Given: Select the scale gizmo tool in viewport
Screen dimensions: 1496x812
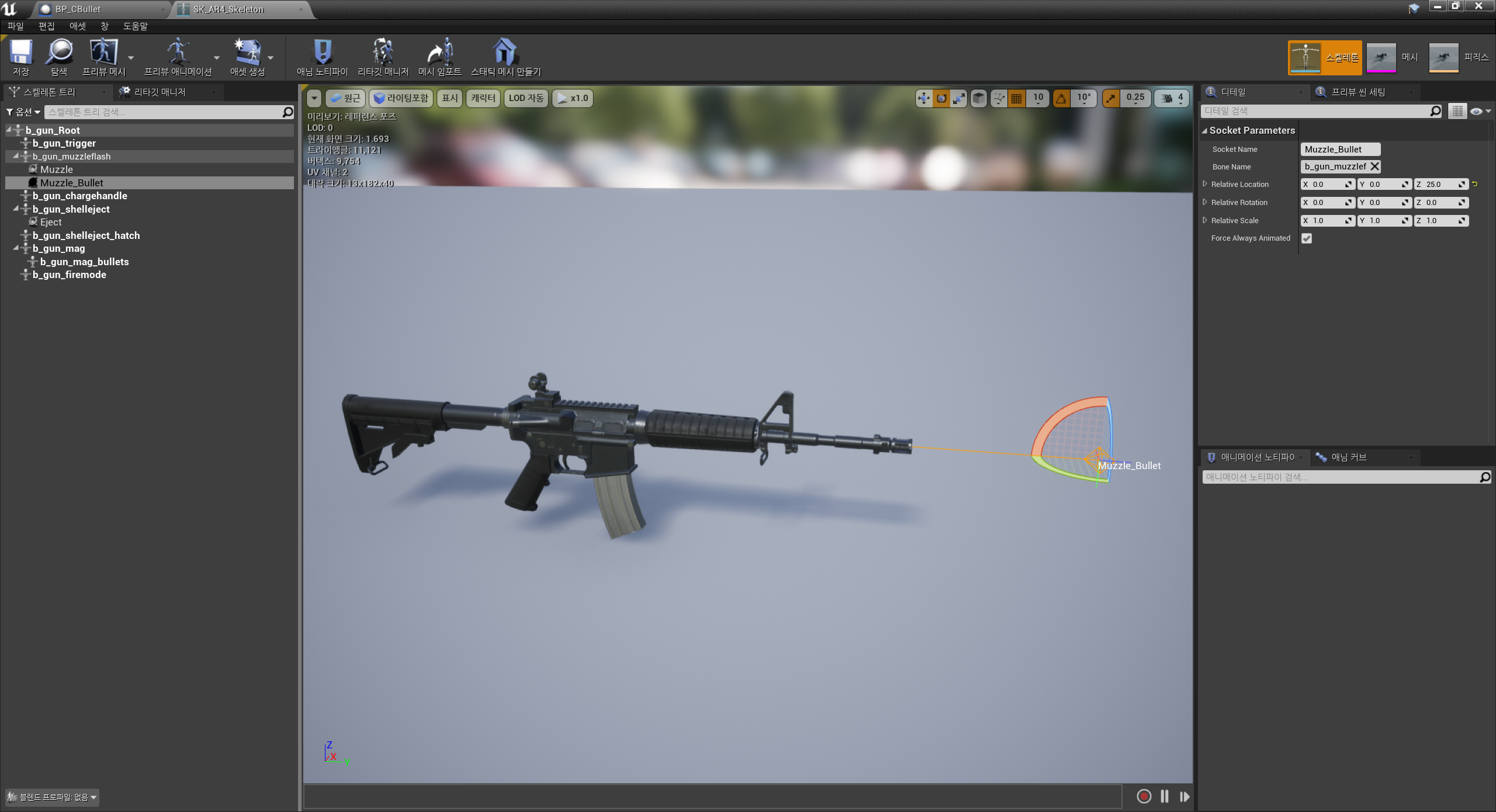Looking at the screenshot, I should point(959,98).
